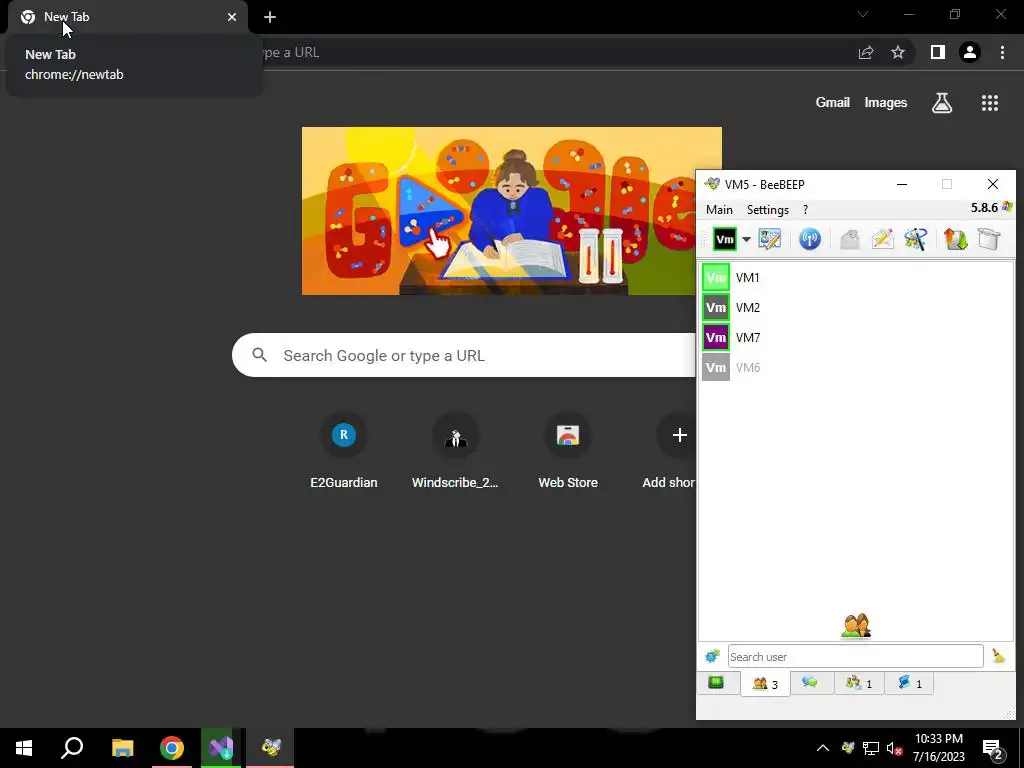Switch to the chat bubbles tab
Viewport: 1024px width, 768px height.
tap(810, 683)
